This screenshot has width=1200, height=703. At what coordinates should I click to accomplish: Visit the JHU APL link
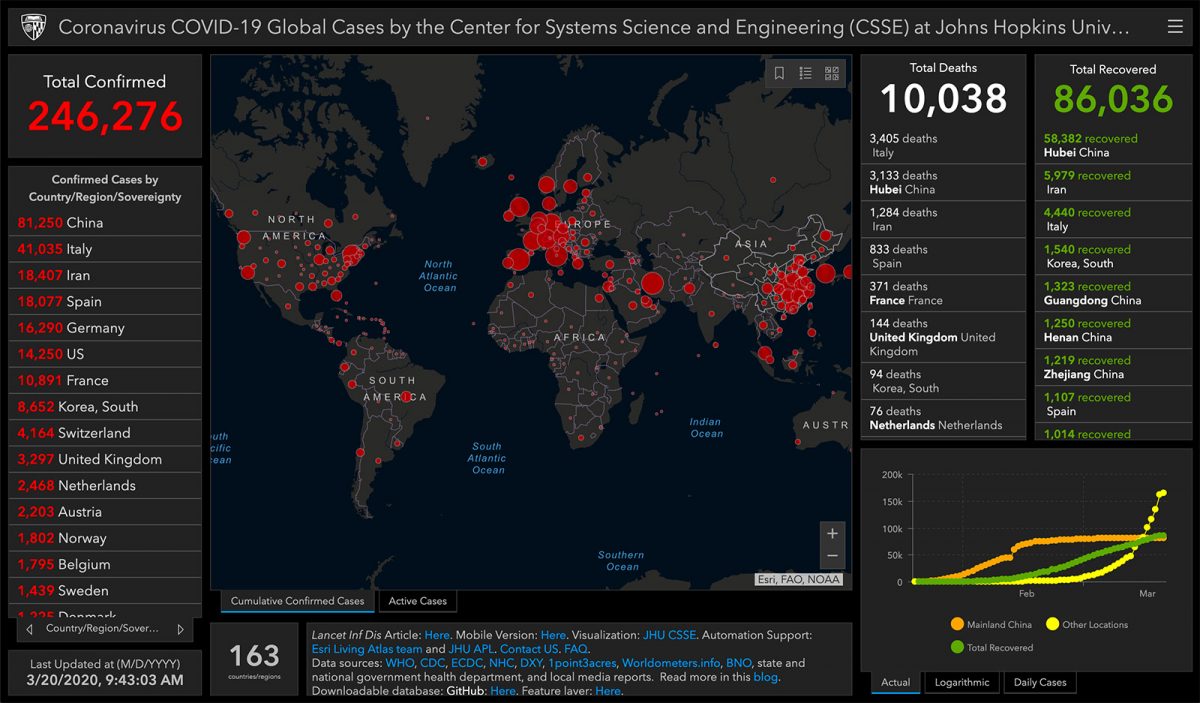click(x=471, y=649)
